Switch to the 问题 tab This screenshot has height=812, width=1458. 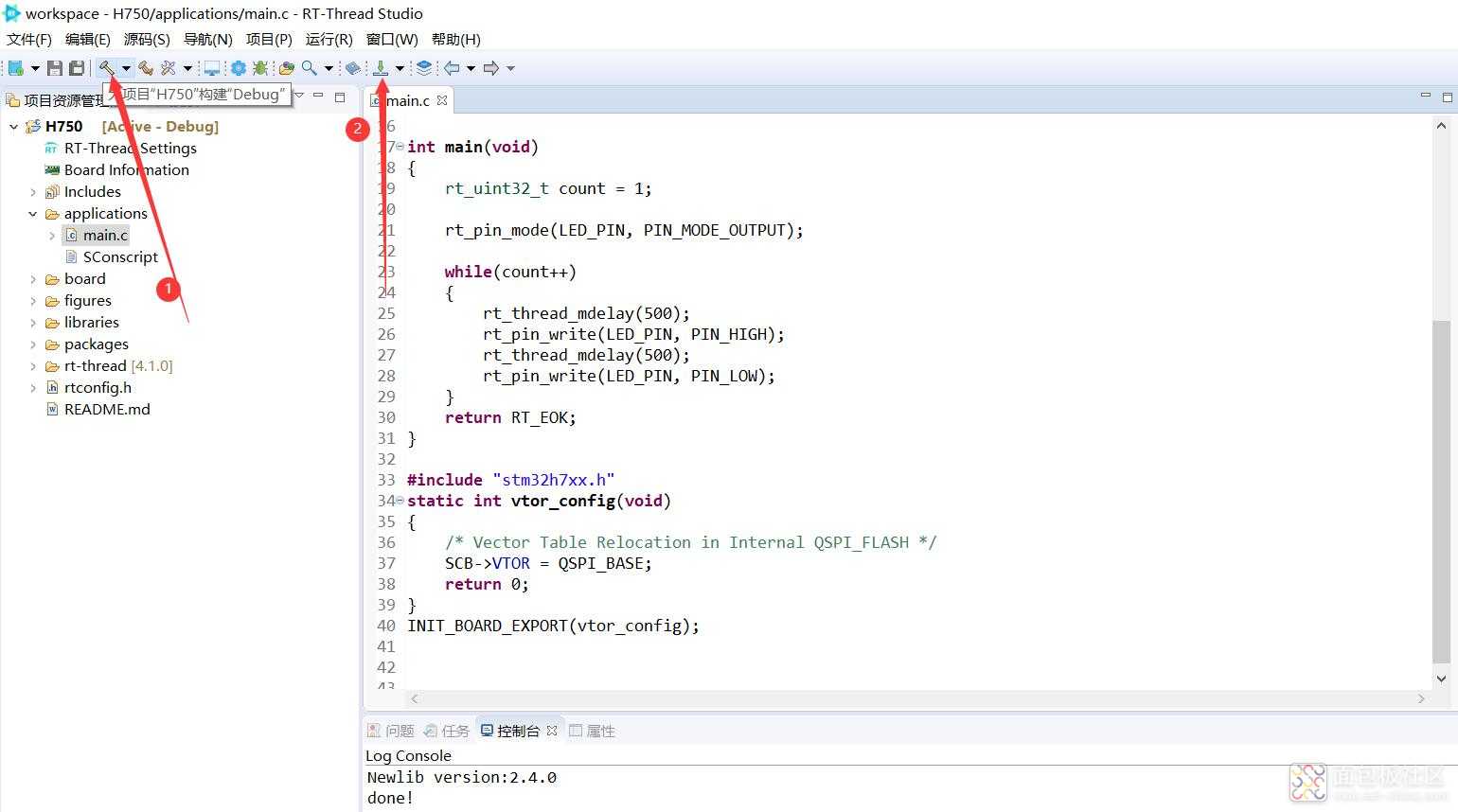pyautogui.click(x=391, y=731)
